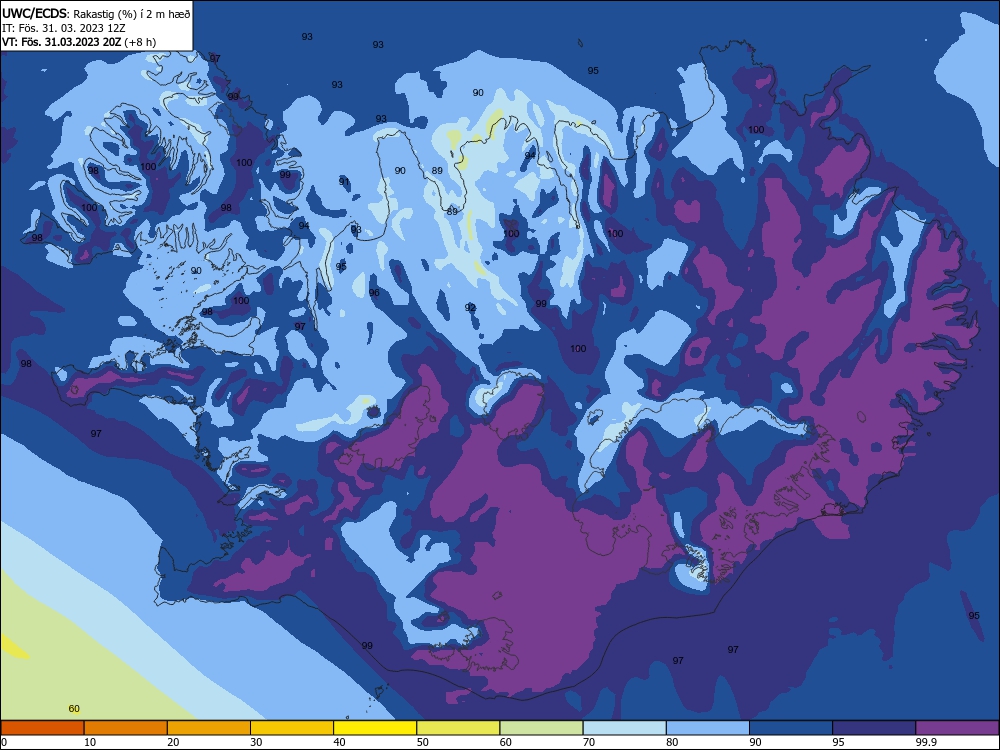Click the title text "UWC/ECDS: Rakastig (%) í 2 m hæð"
This screenshot has height=750, width=1000.
[x=96, y=13]
